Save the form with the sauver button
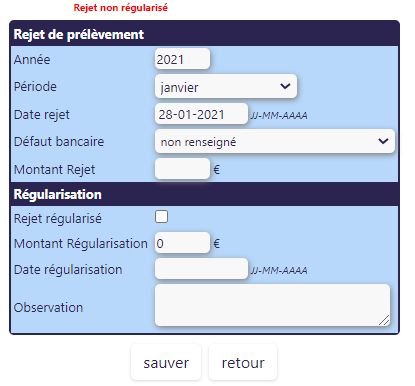This screenshot has width=415, height=386. click(x=166, y=362)
